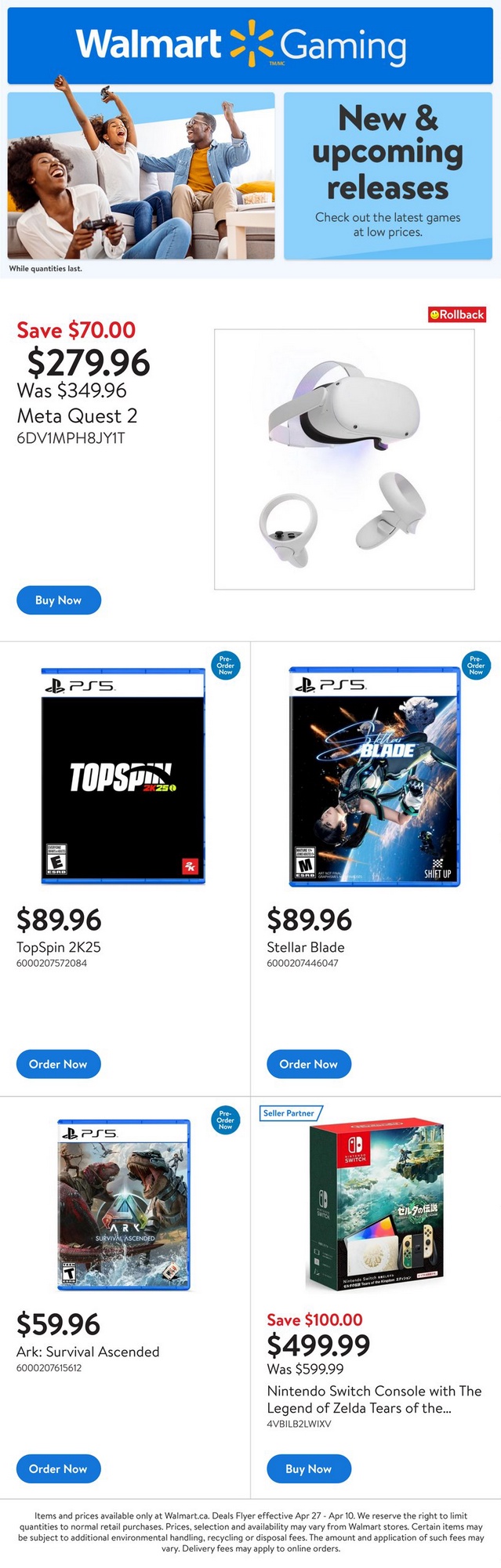The height and width of the screenshot is (1568, 501).
Task: Click the Nintendo Switch Console product title
Action: pos(374,1399)
